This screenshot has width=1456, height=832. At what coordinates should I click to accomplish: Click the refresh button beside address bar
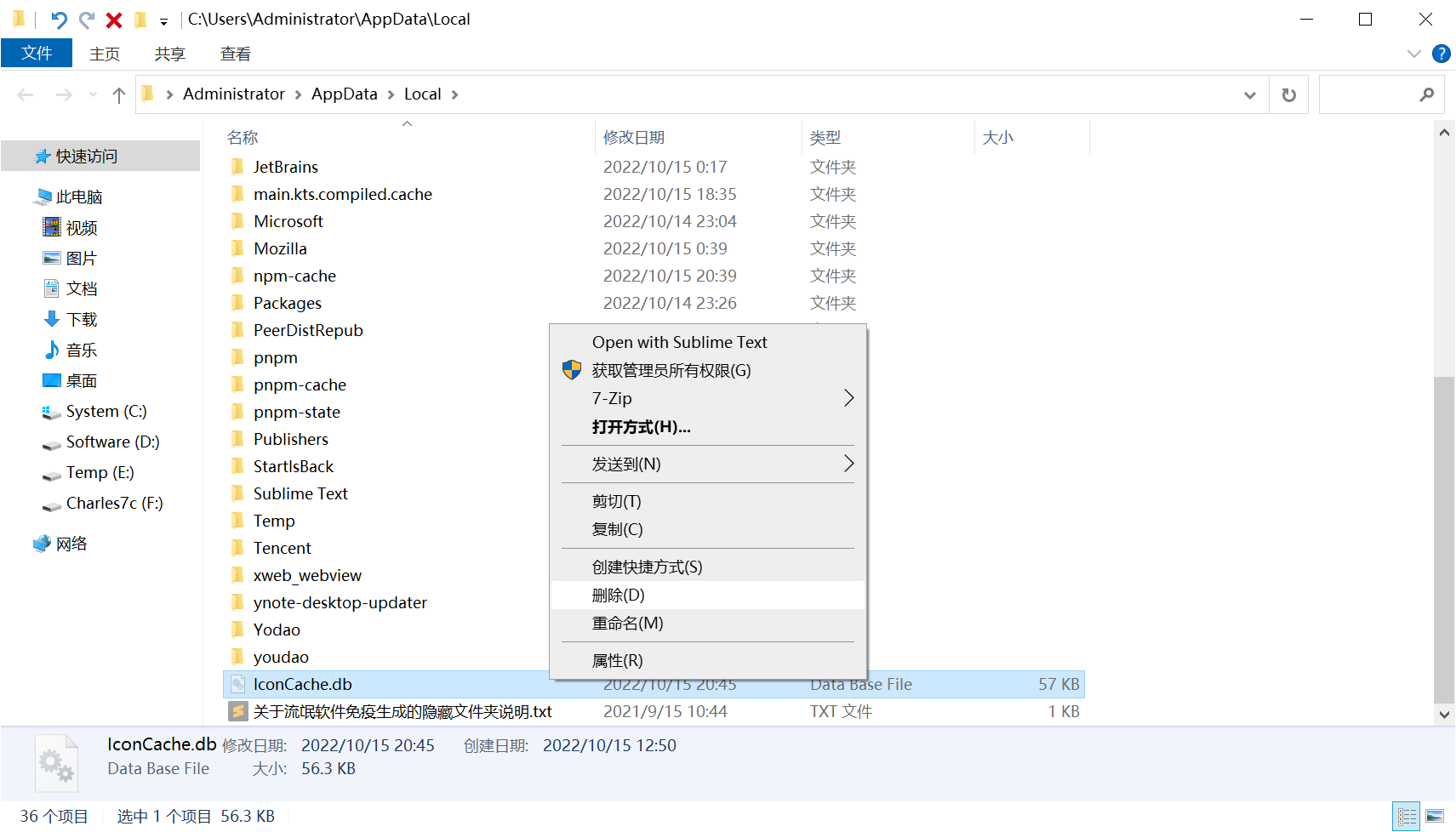[1288, 94]
